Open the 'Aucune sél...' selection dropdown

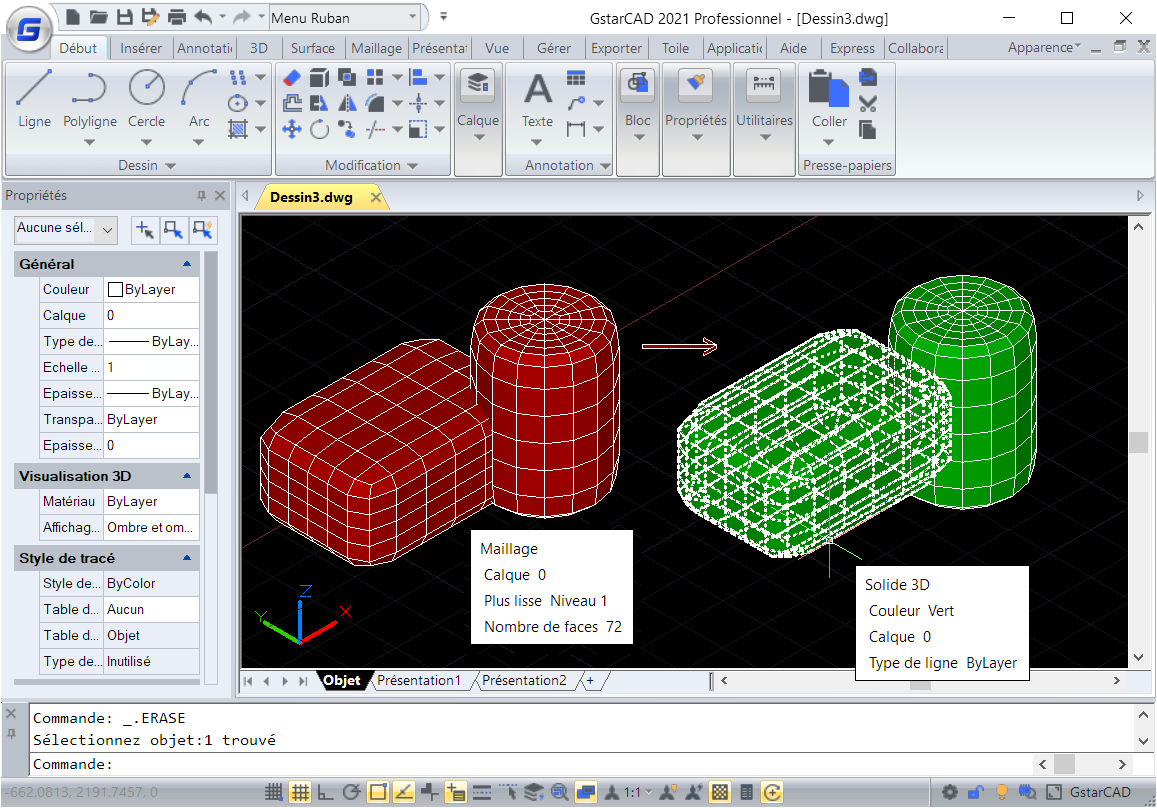pos(66,229)
